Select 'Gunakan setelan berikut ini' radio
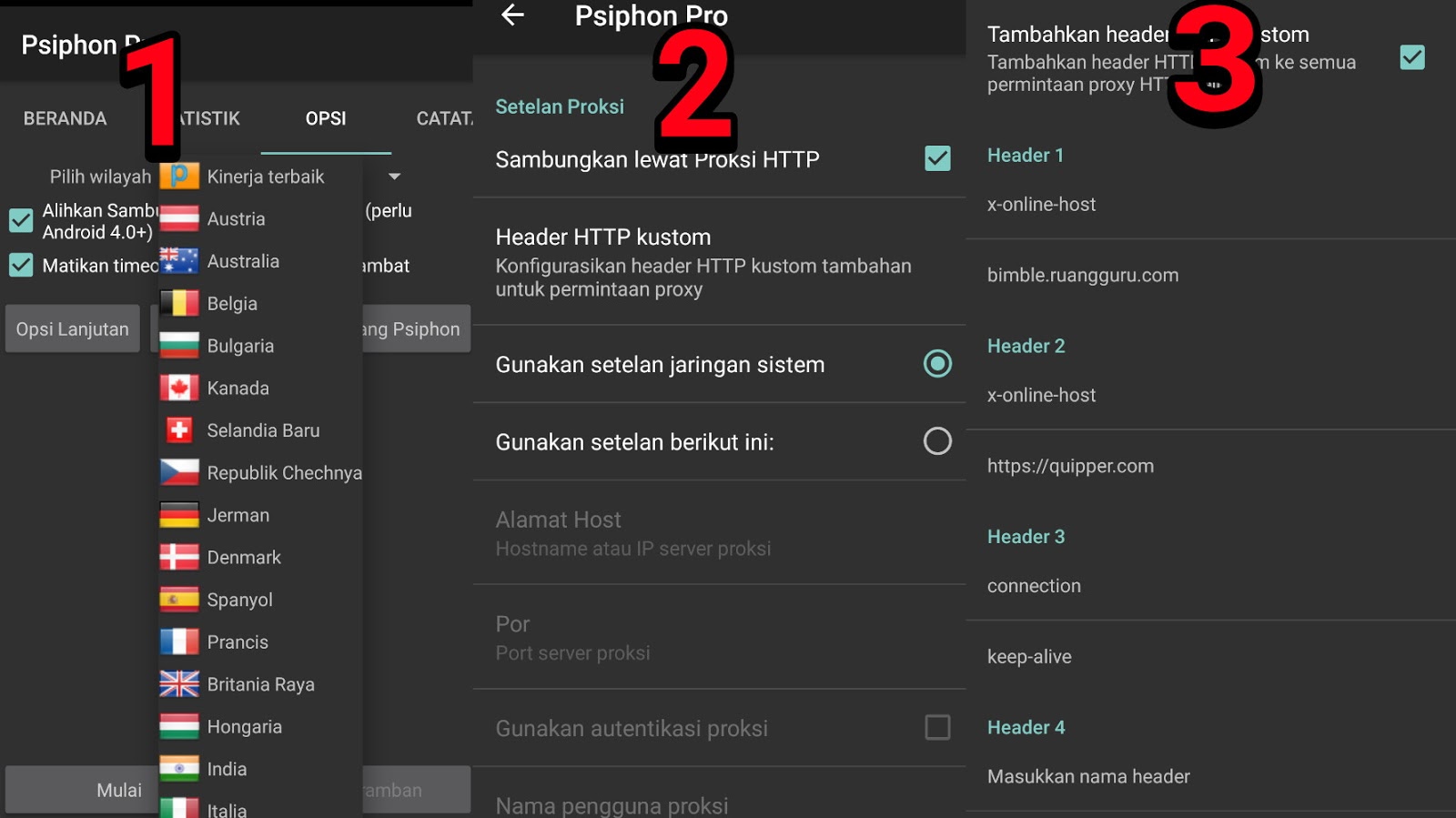 point(937,441)
